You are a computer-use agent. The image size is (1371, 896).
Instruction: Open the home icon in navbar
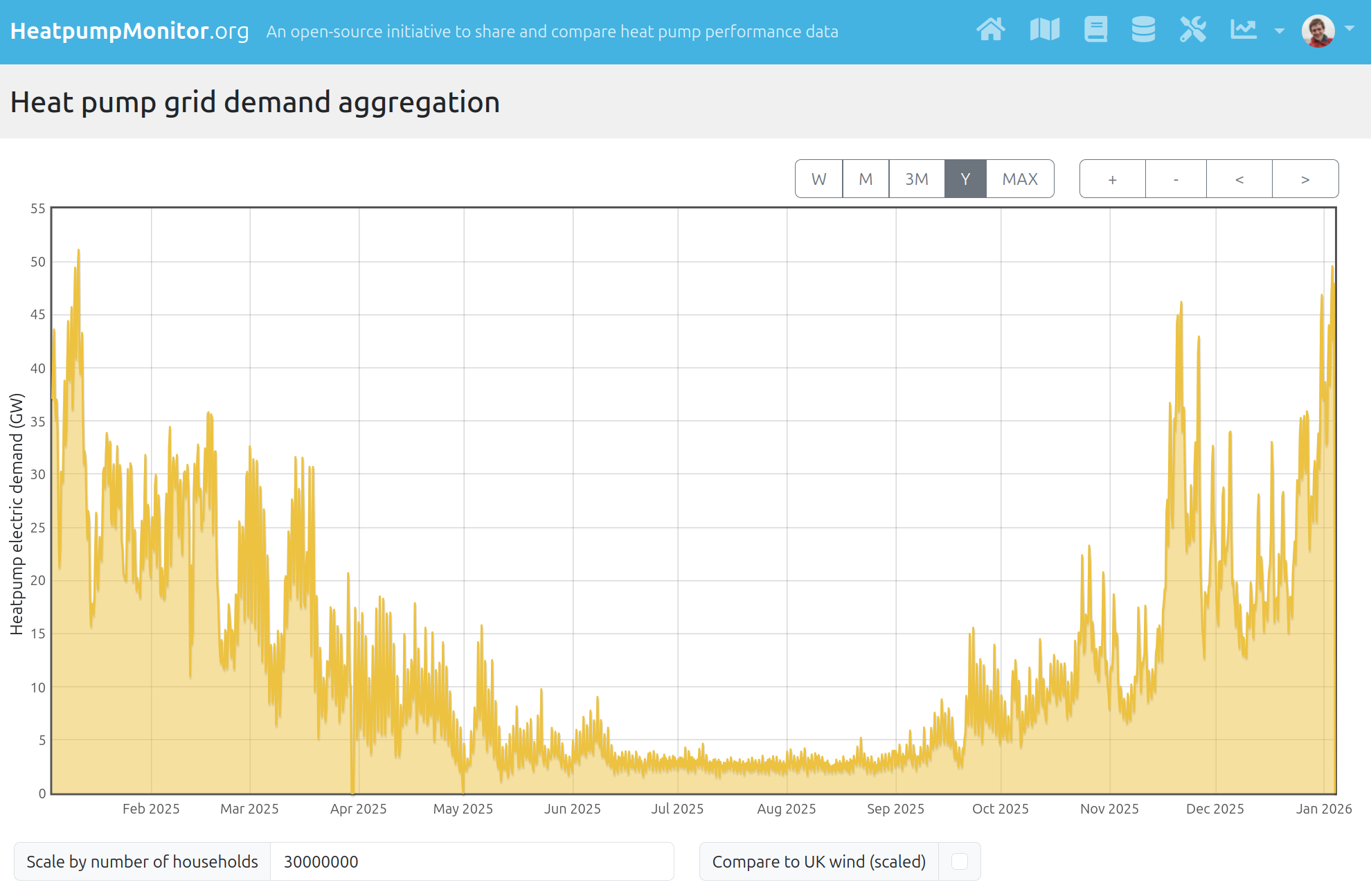point(991,30)
